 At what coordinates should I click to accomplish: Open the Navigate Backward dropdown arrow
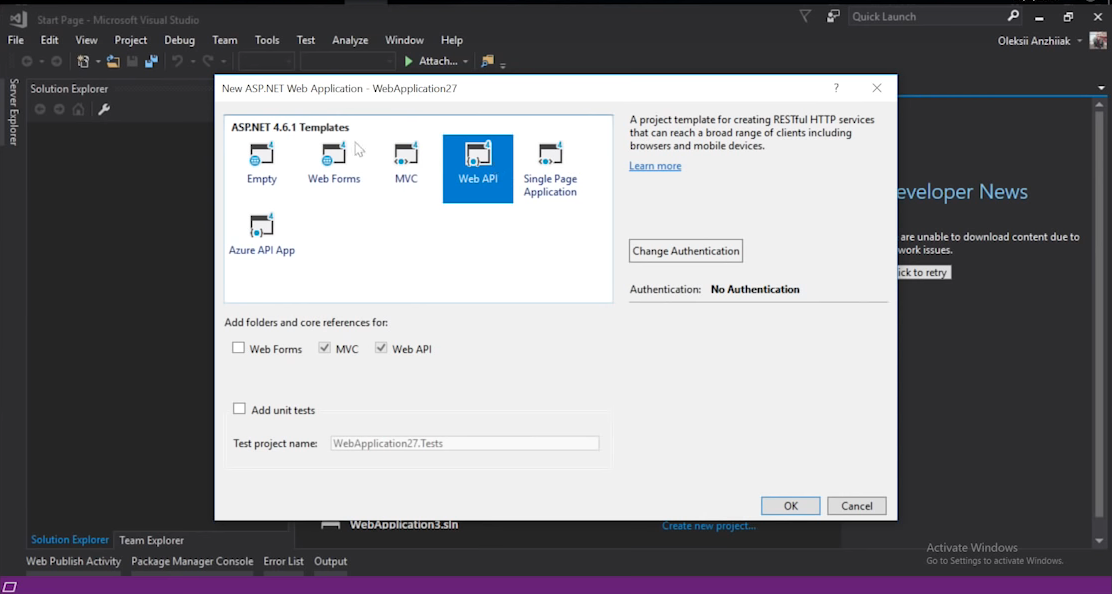click(42, 62)
